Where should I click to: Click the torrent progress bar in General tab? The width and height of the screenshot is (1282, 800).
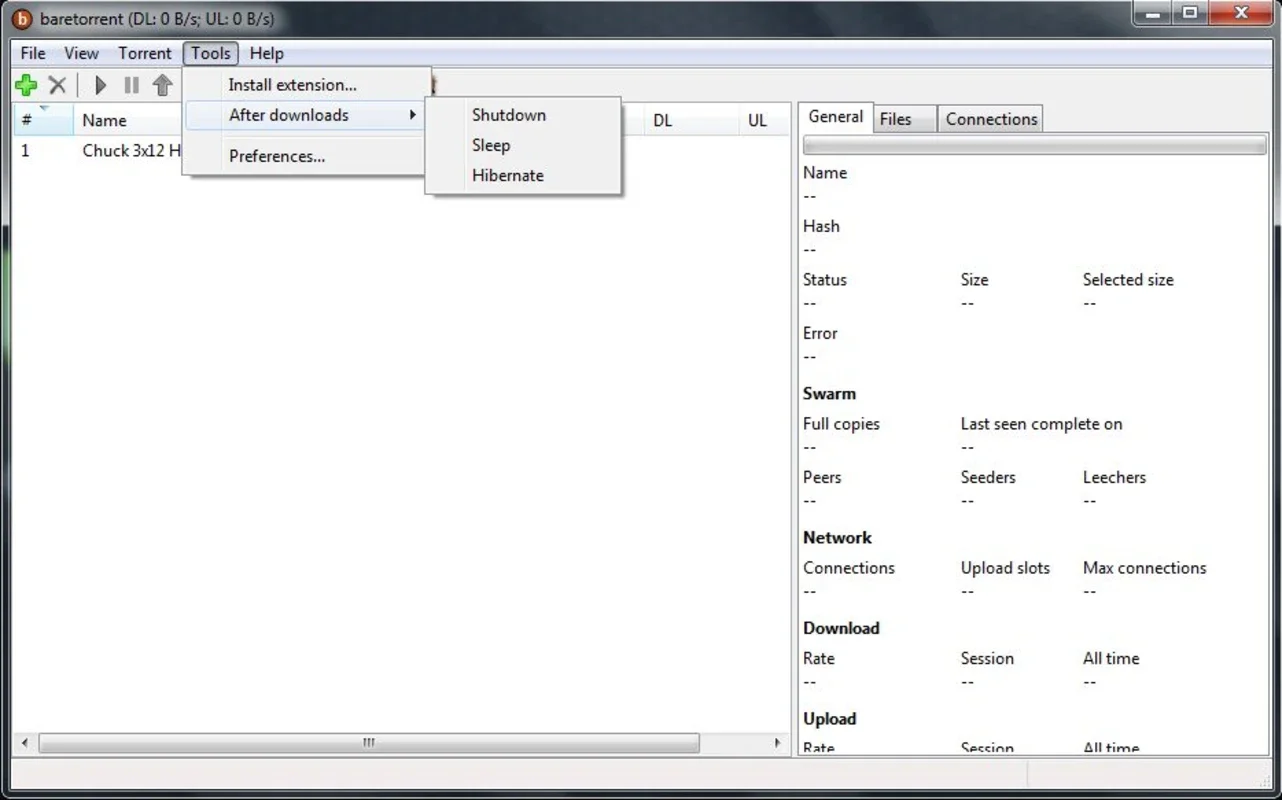pyautogui.click(x=1034, y=146)
